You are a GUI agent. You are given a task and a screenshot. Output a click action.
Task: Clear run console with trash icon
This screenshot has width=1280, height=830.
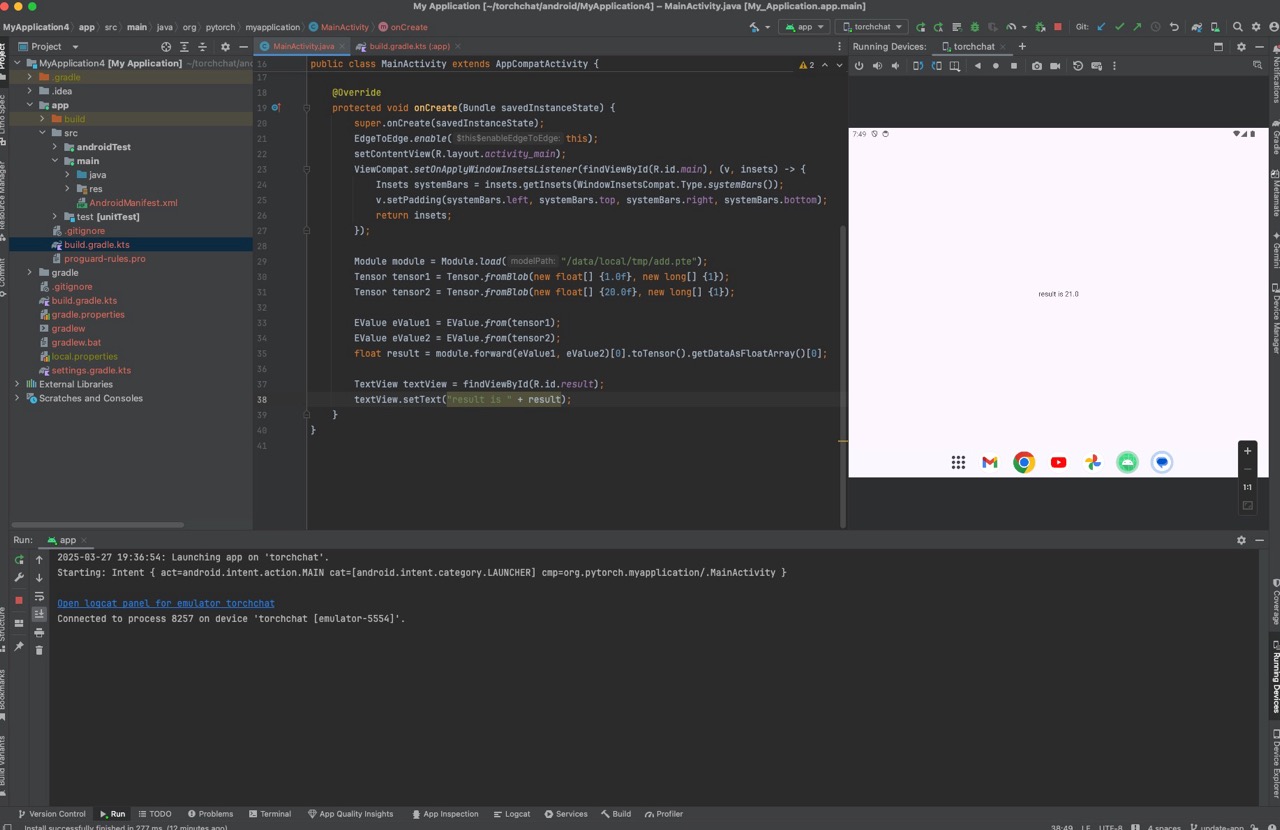pos(39,650)
